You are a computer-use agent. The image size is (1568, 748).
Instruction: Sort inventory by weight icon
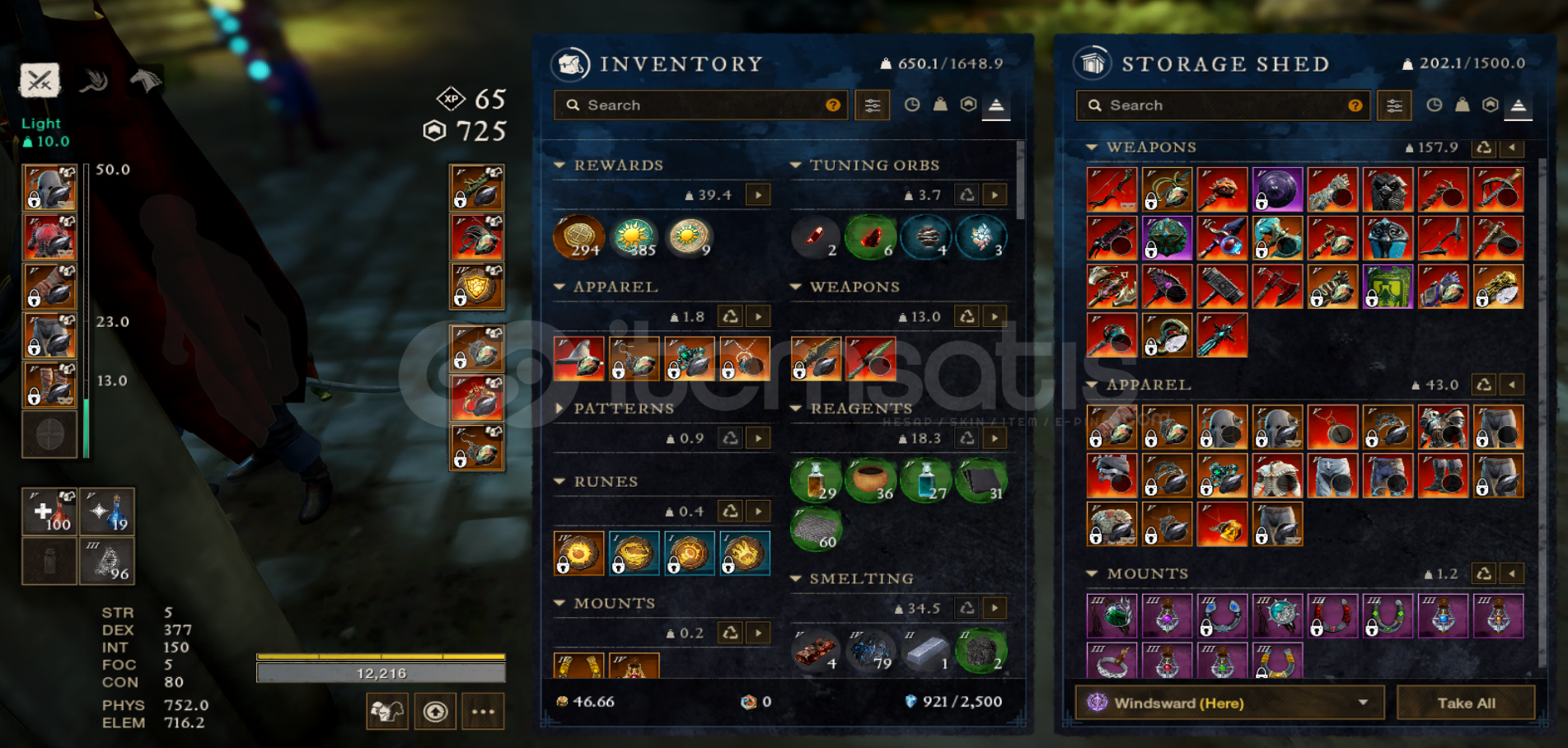940,105
